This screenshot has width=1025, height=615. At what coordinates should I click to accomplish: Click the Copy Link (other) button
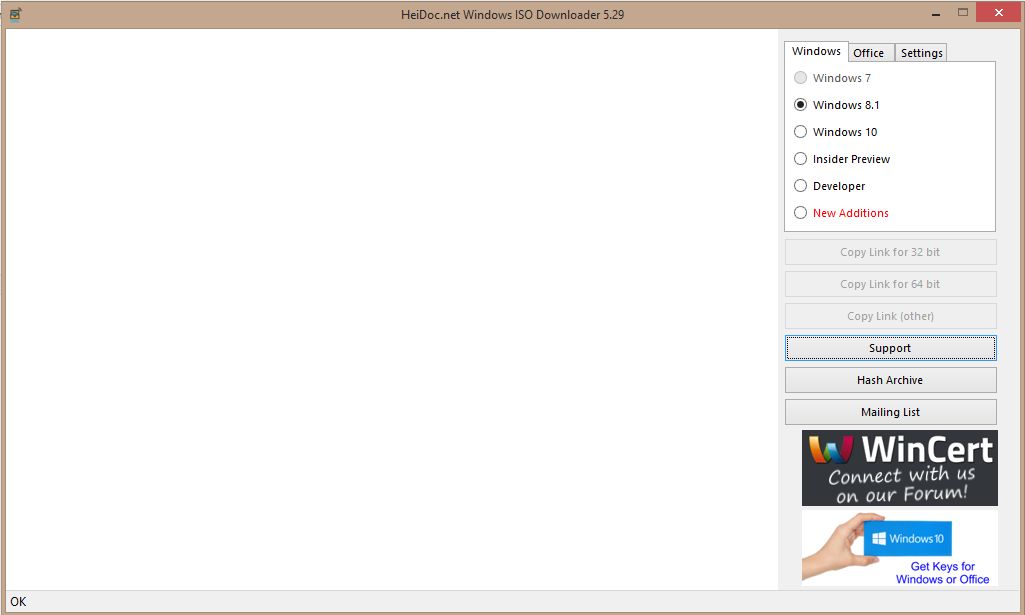(890, 316)
